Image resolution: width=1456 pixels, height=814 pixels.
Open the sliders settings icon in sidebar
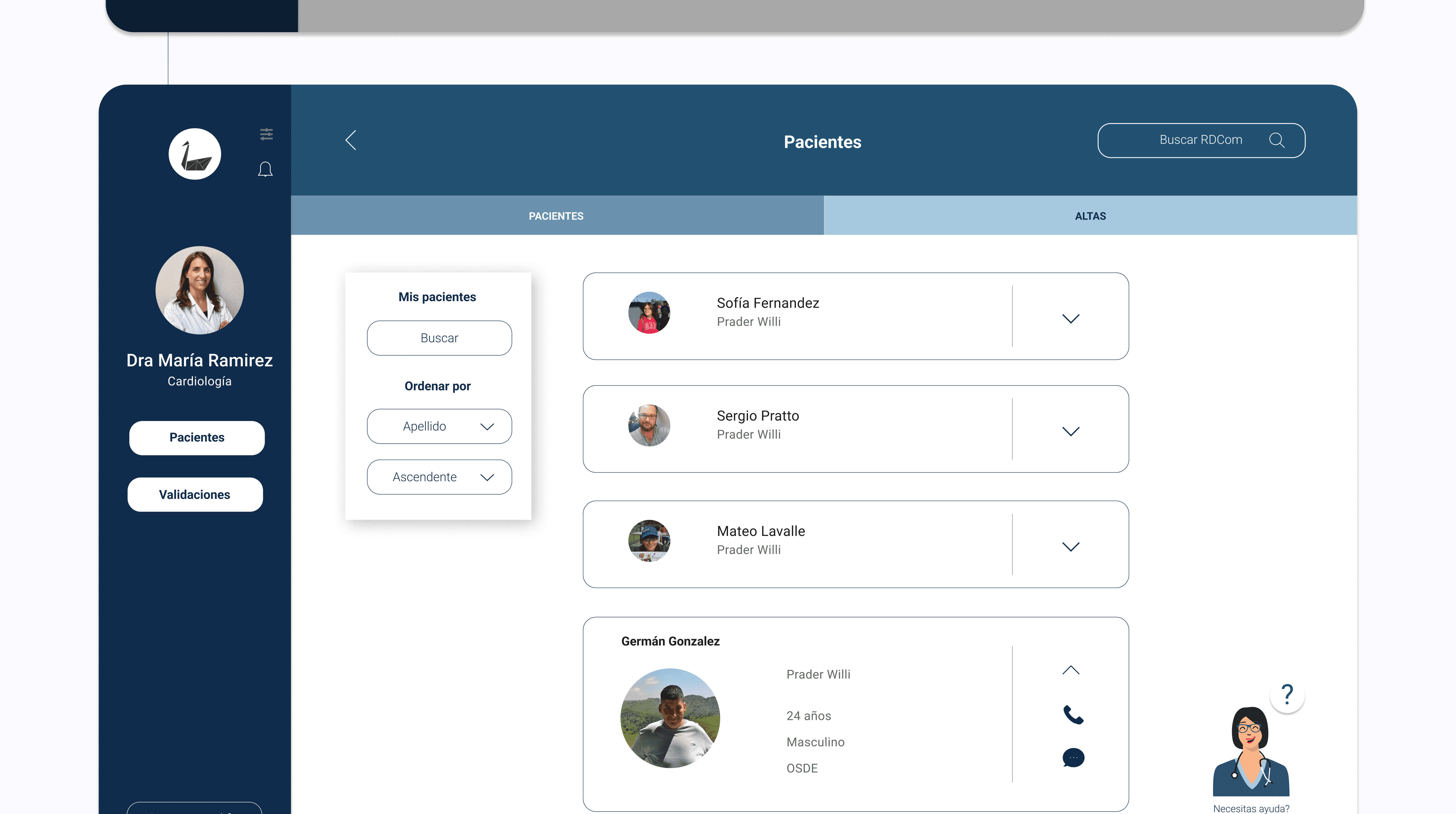click(266, 134)
